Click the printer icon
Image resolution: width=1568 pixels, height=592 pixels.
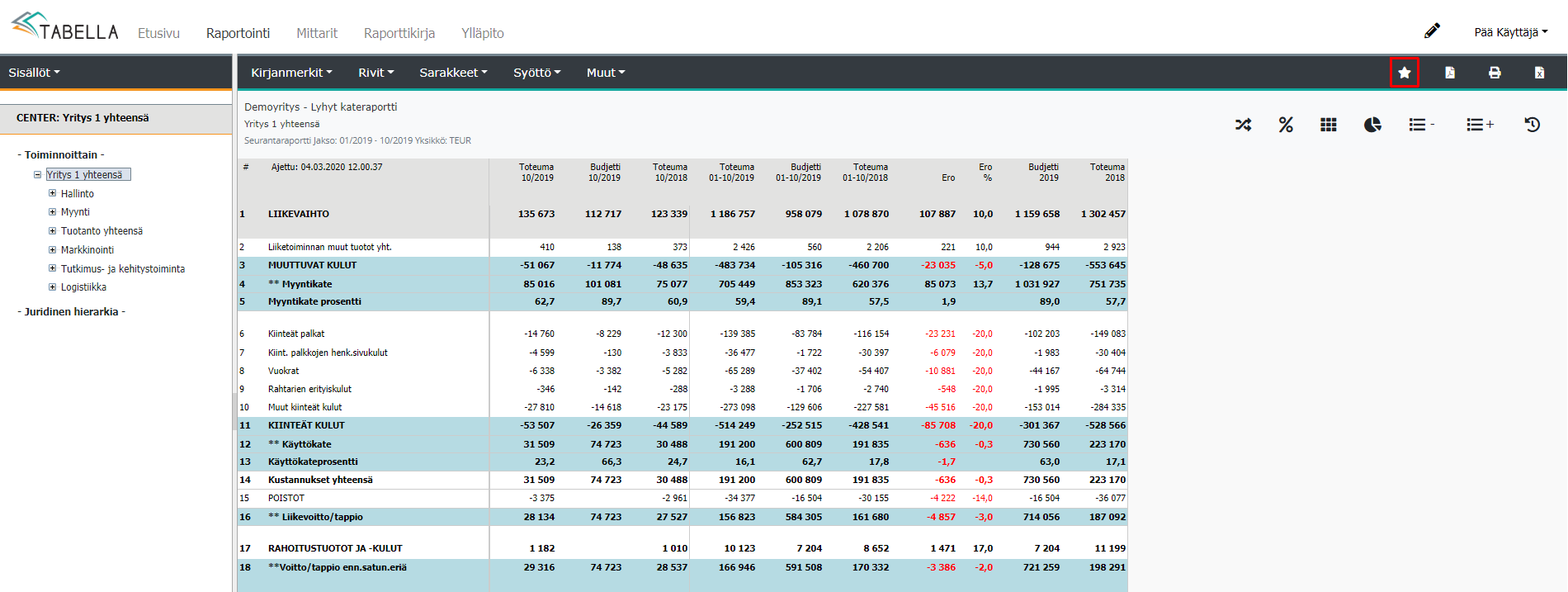[x=1495, y=73]
